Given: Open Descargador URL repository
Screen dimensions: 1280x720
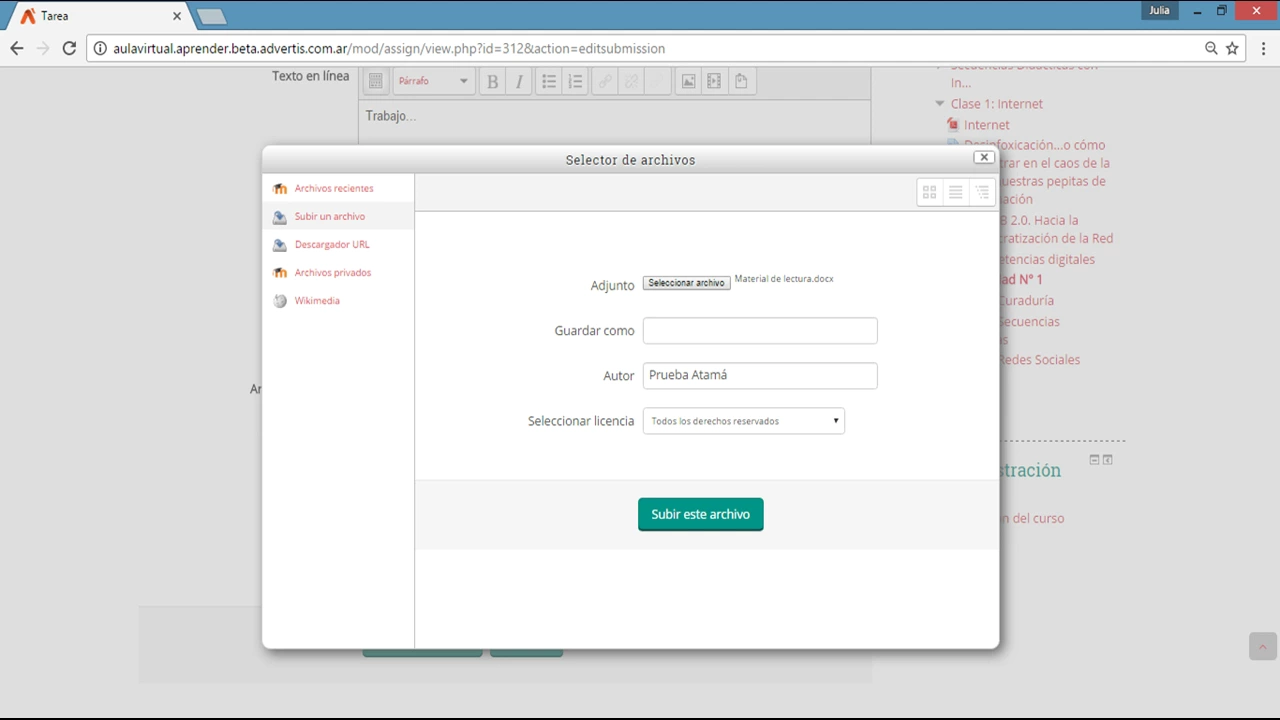Looking at the screenshot, I should coord(332,244).
